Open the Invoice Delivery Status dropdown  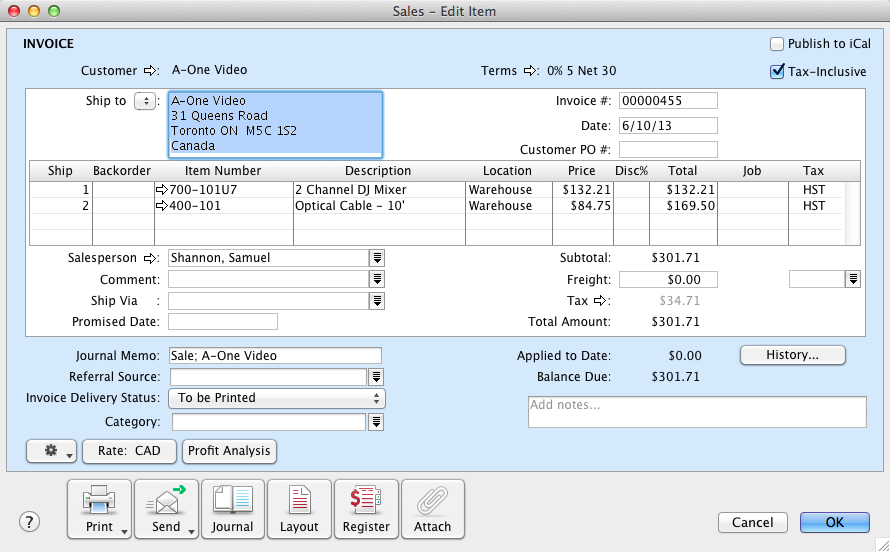tap(277, 398)
